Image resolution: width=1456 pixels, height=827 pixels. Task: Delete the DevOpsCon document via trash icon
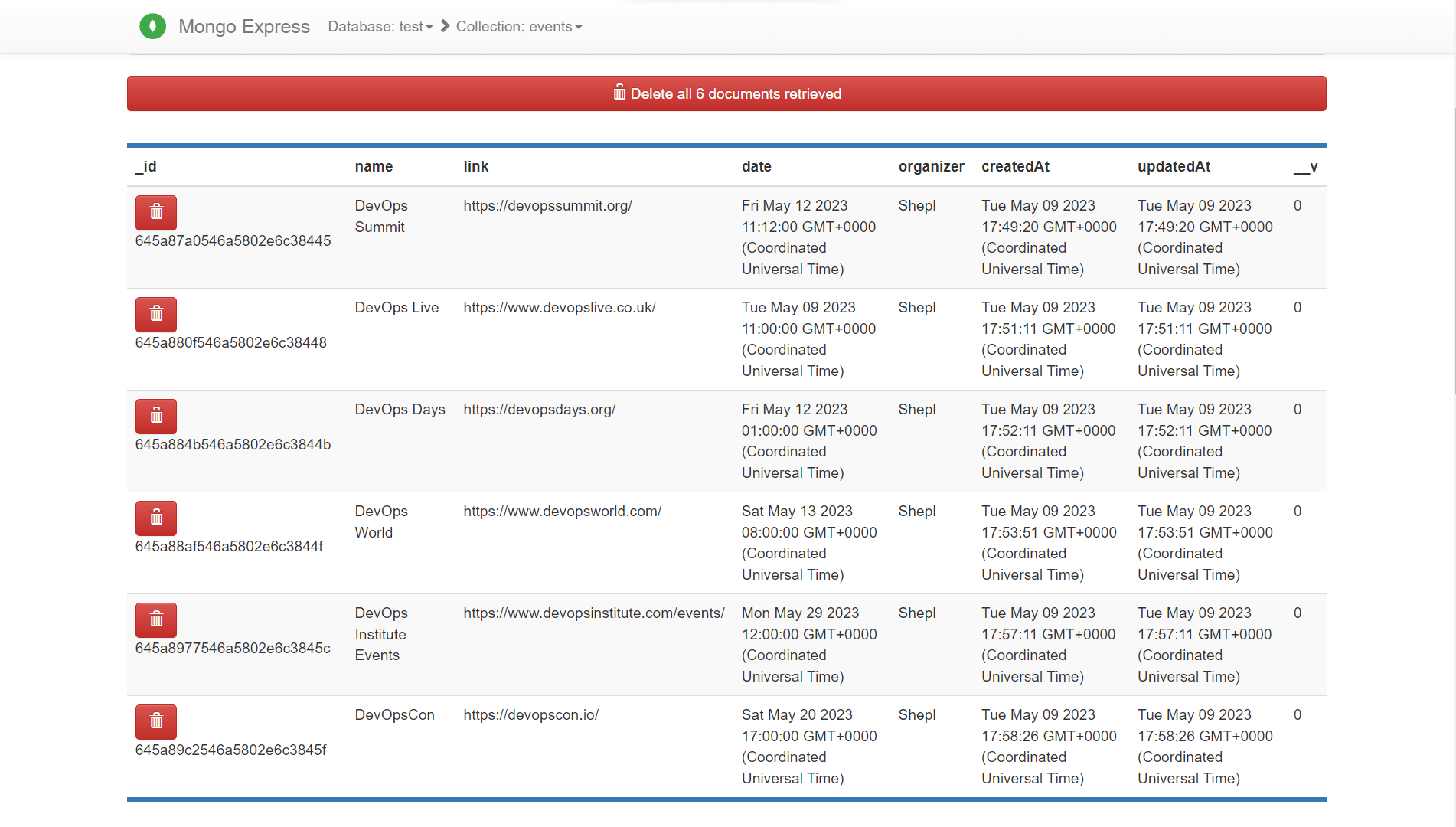156,721
